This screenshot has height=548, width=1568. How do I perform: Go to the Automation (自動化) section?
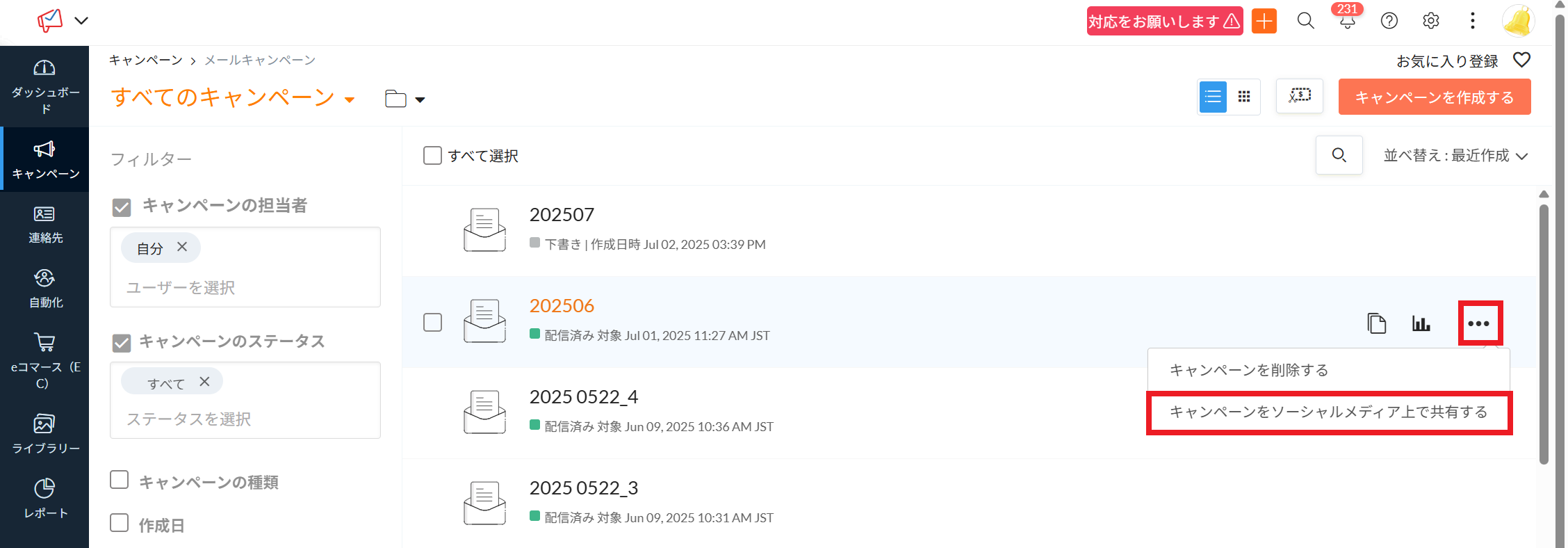44,288
